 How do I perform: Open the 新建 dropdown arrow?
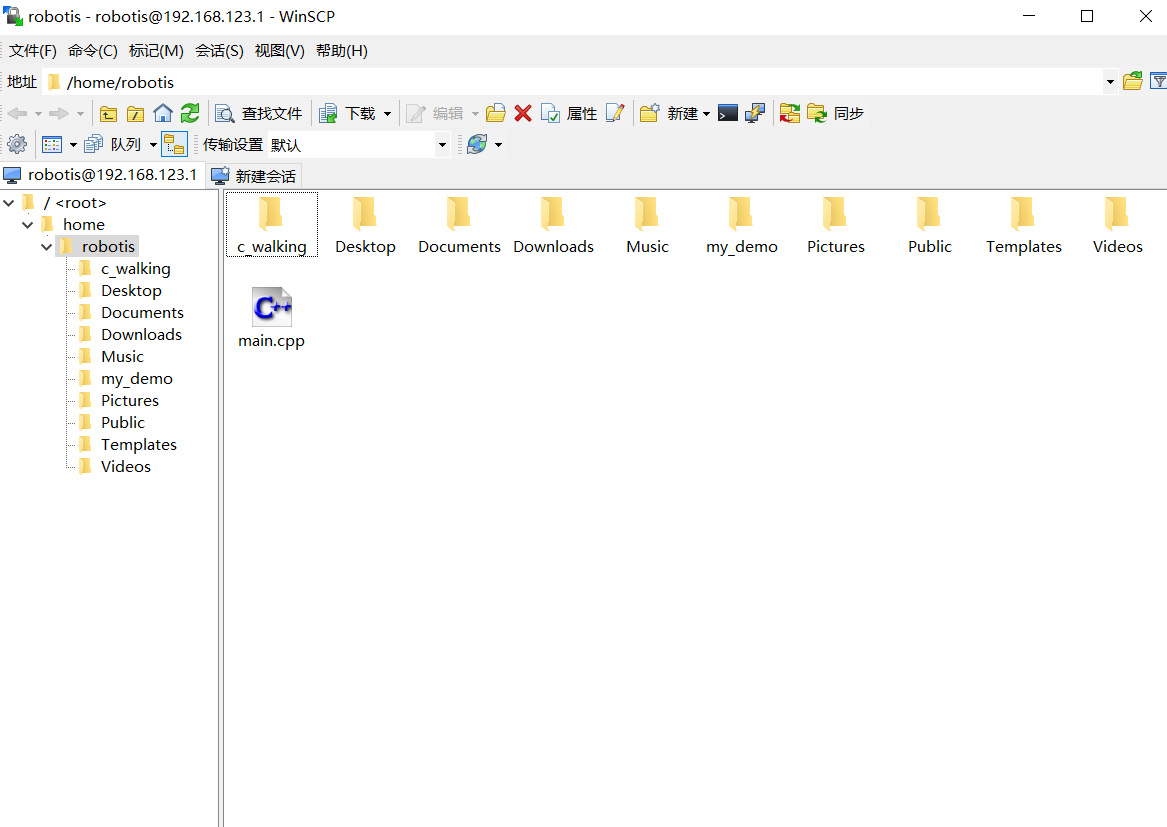(706, 114)
